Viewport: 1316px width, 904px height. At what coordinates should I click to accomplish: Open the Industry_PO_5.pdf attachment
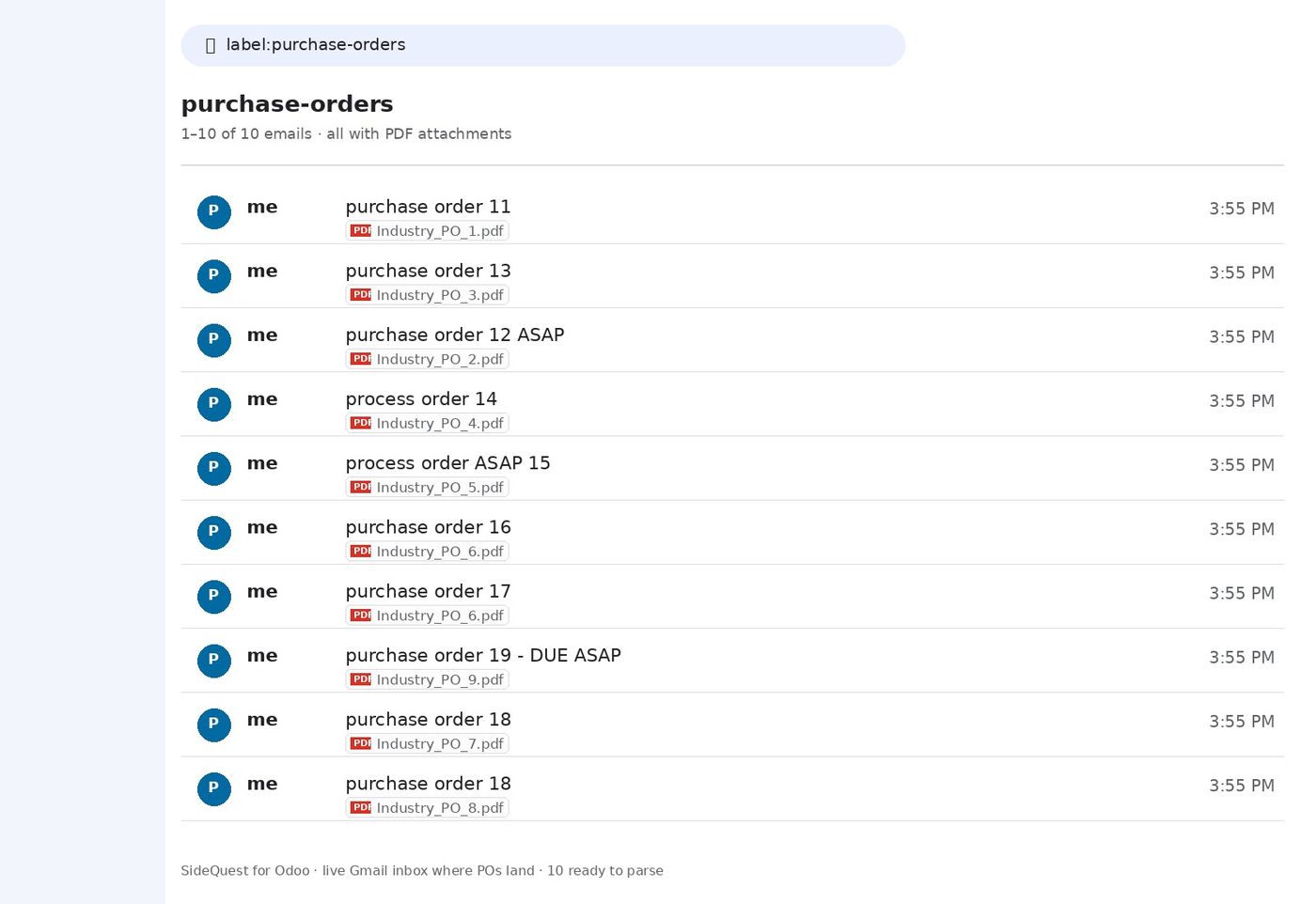point(427,487)
